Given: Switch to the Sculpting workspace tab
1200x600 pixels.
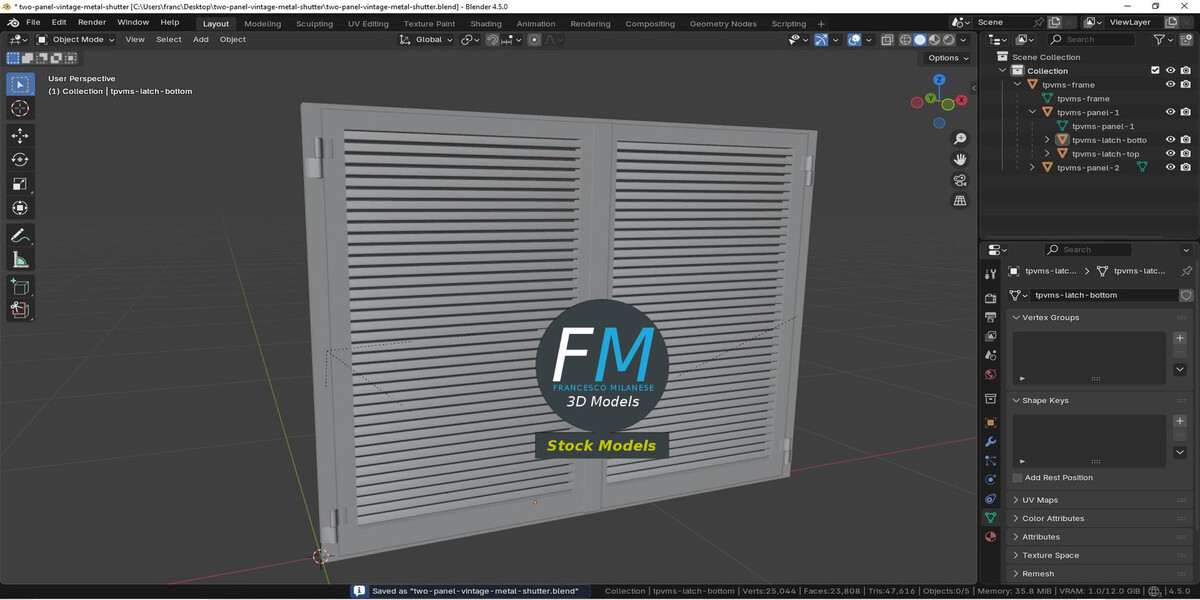Looking at the screenshot, I should coord(314,23).
